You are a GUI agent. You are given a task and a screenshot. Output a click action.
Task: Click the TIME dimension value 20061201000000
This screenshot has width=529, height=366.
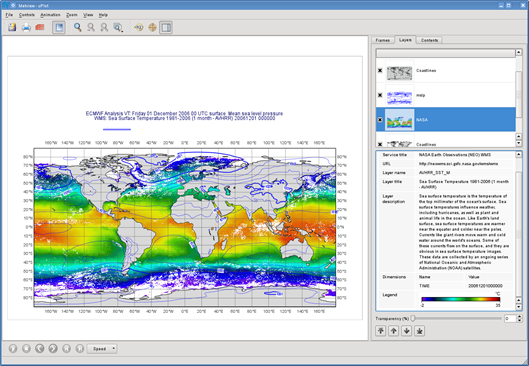coord(485,286)
